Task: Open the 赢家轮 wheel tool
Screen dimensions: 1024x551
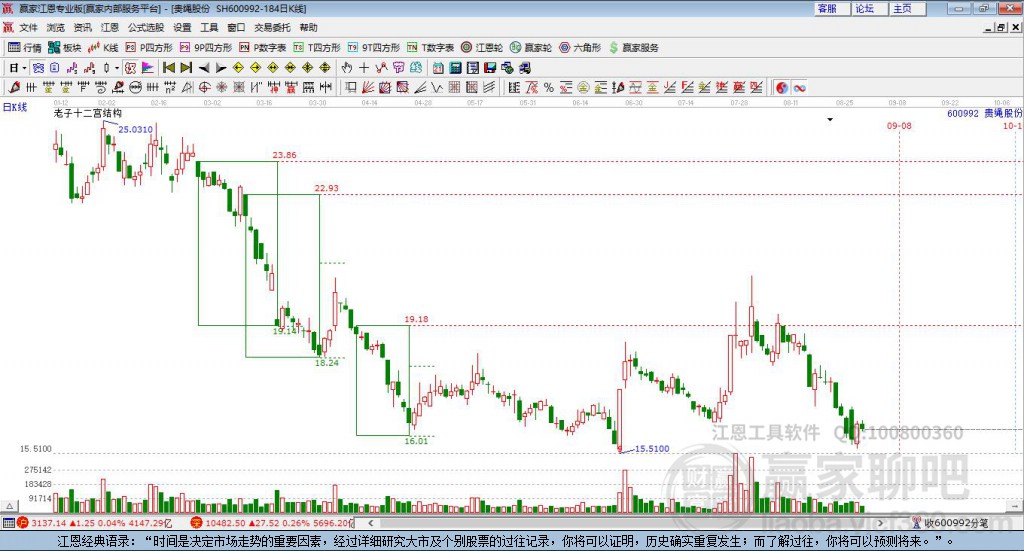Action: pos(531,48)
